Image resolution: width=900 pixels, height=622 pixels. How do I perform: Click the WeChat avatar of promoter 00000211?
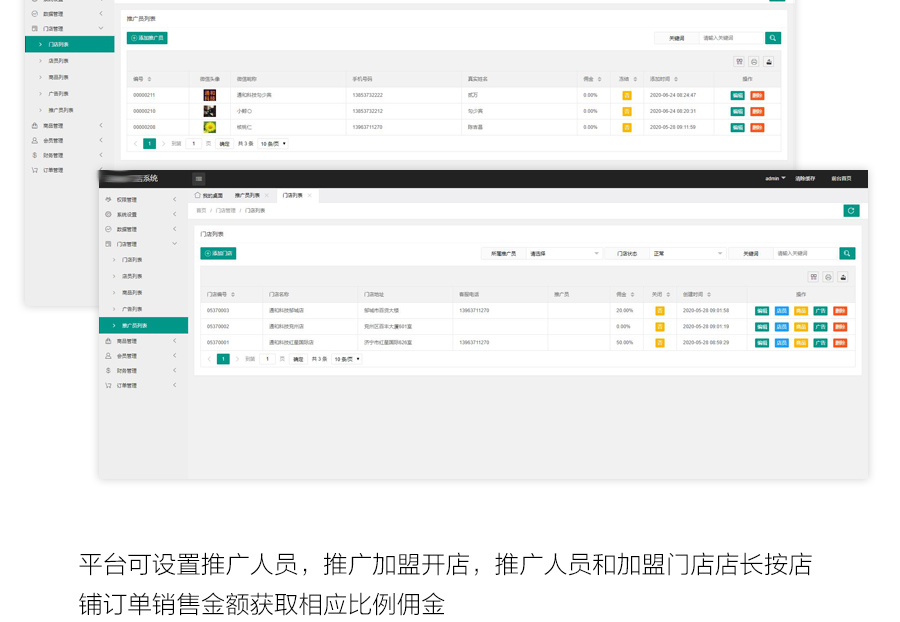click(210, 95)
